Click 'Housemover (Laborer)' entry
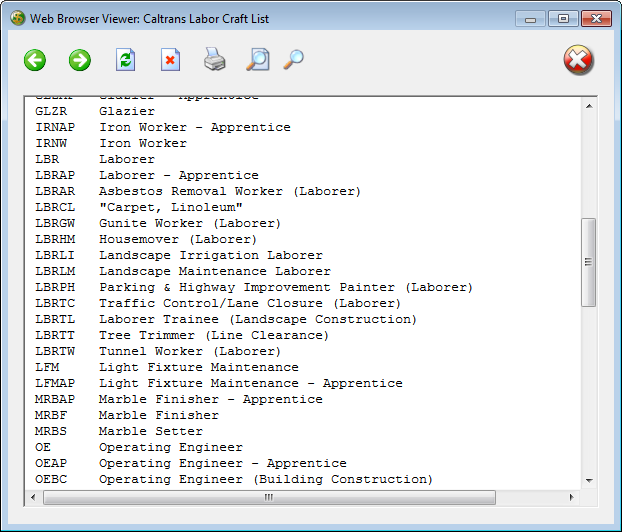Image resolution: width=622 pixels, height=532 pixels. 178,239
